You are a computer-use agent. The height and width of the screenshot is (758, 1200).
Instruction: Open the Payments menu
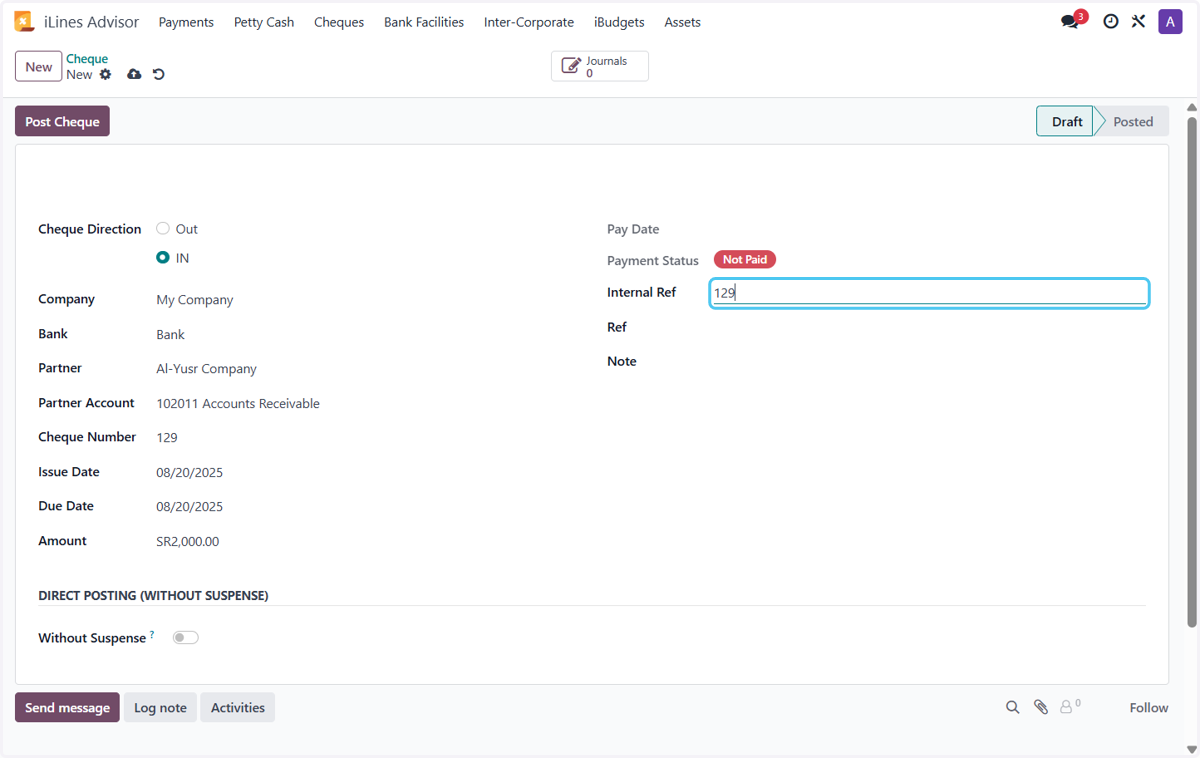(186, 22)
